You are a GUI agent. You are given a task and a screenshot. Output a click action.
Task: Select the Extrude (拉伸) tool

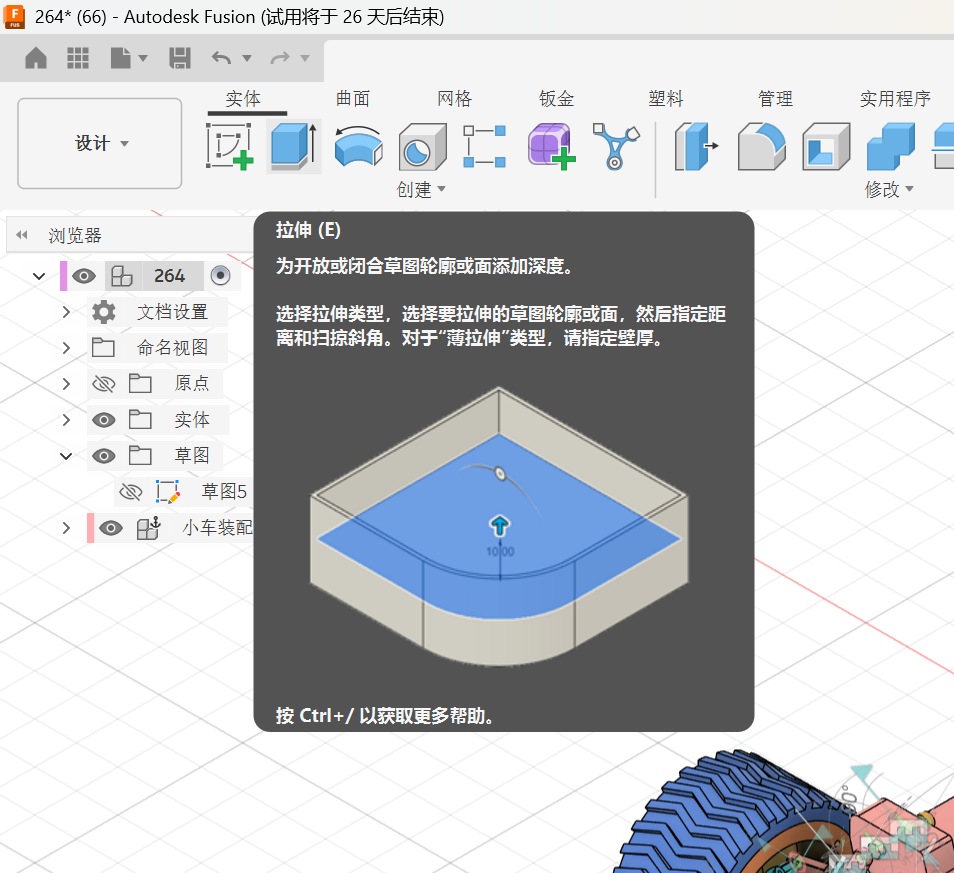pyautogui.click(x=294, y=147)
